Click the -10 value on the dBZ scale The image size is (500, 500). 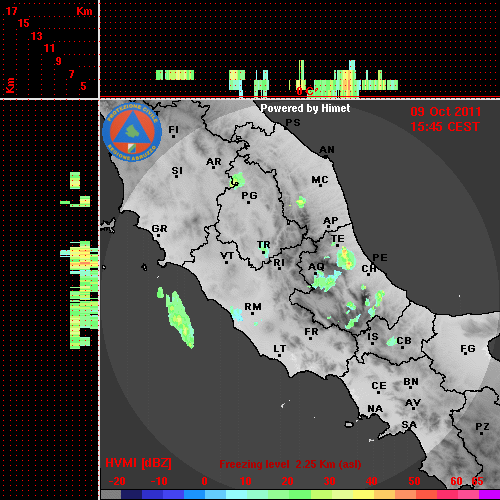point(159,481)
